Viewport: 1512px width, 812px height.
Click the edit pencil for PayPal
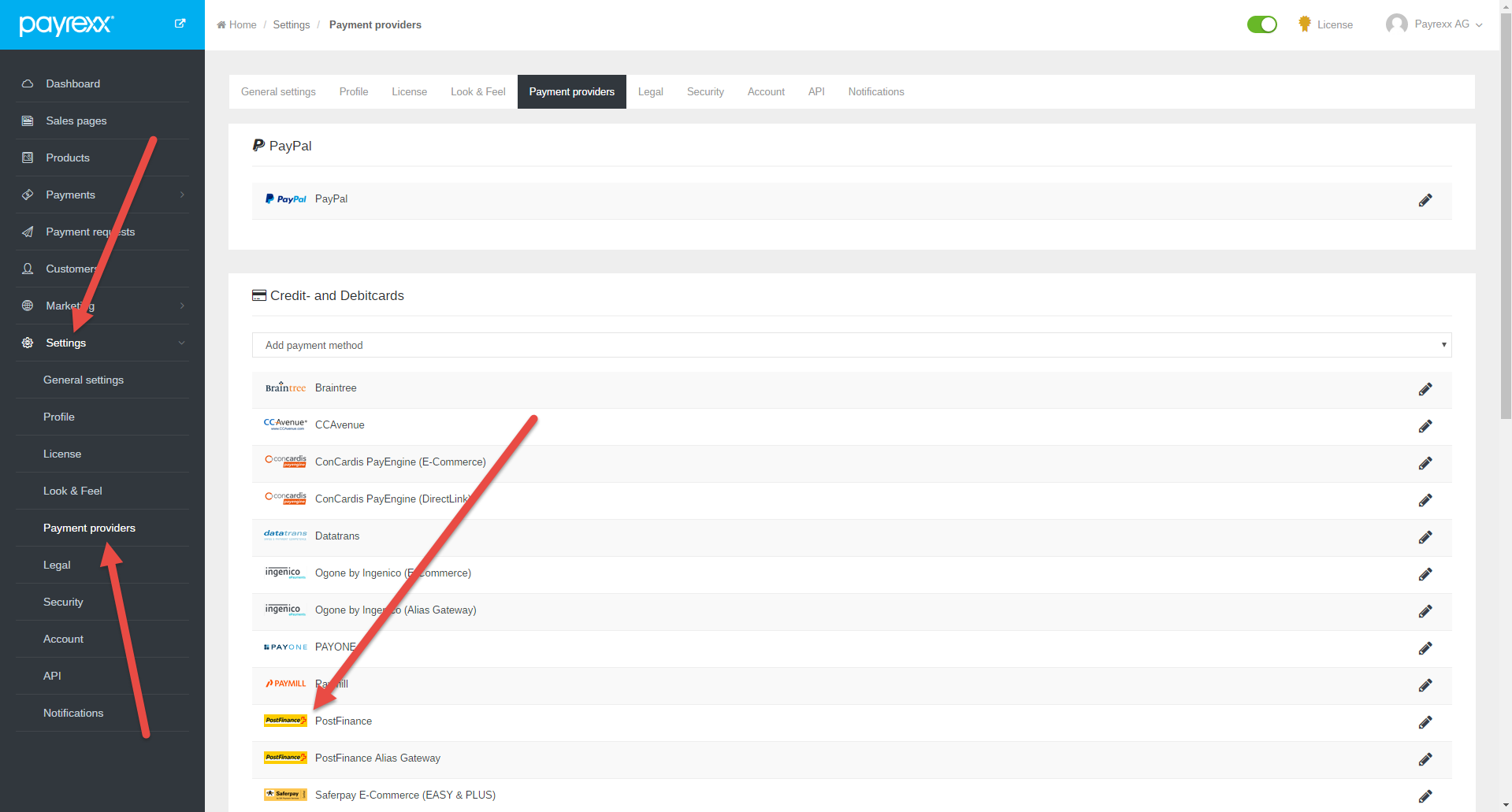tap(1425, 200)
